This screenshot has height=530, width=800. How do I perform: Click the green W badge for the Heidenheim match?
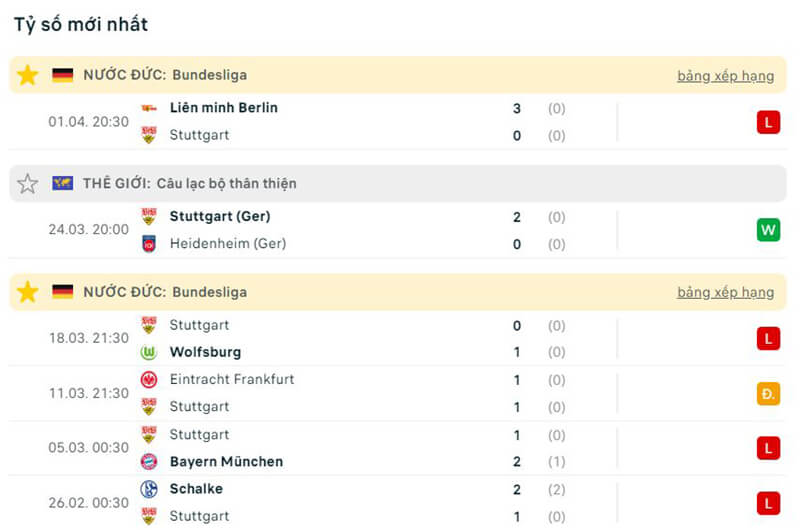[767, 230]
